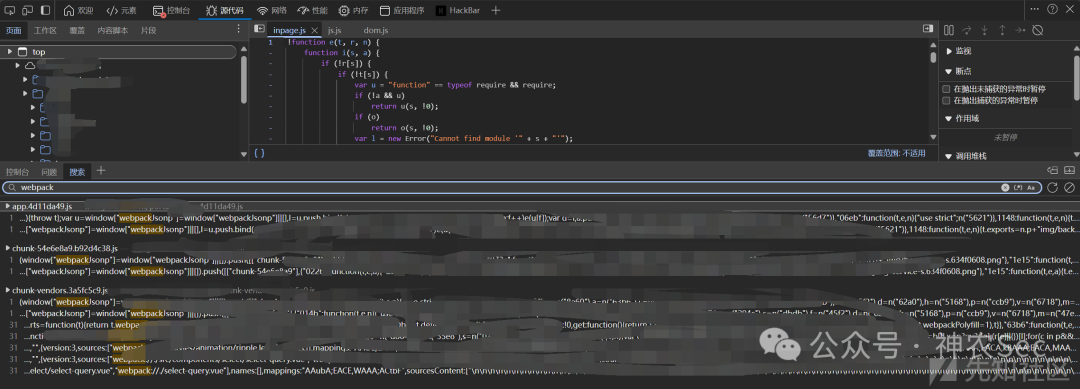Collapse app.4d11da49.js search results
This screenshot has height=389, width=1080.
(x=8, y=206)
